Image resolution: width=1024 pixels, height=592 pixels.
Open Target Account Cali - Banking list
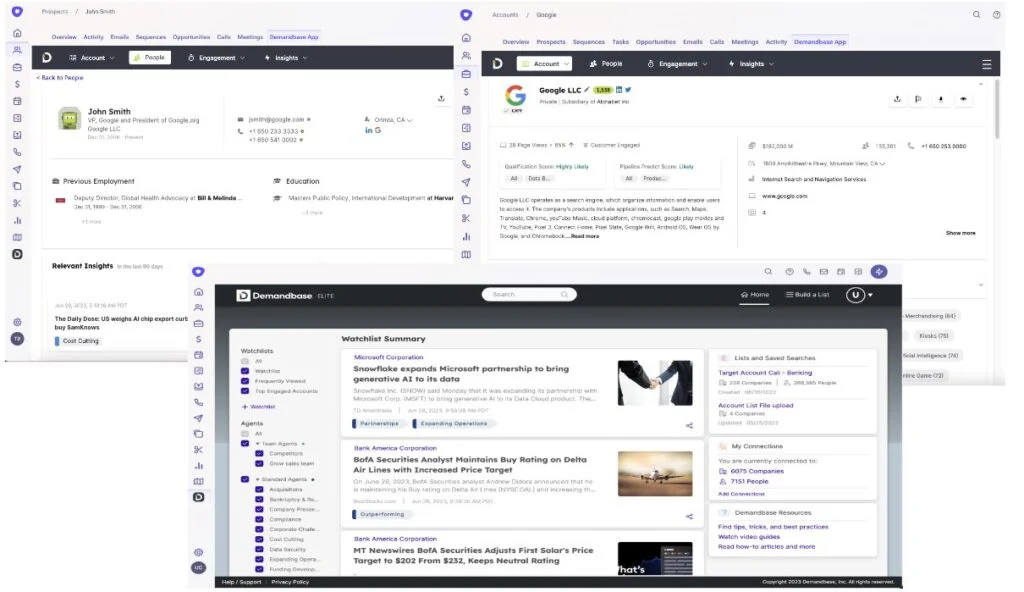765,372
